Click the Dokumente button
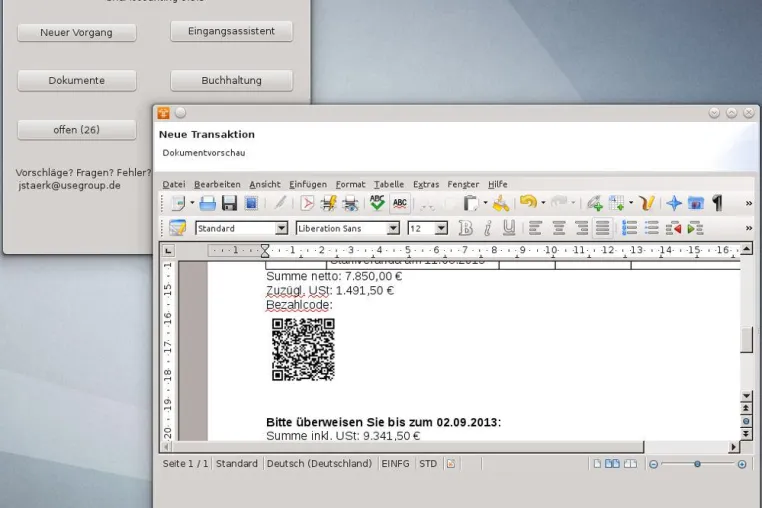Screen dimensions: 762x508 (x=77, y=80)
